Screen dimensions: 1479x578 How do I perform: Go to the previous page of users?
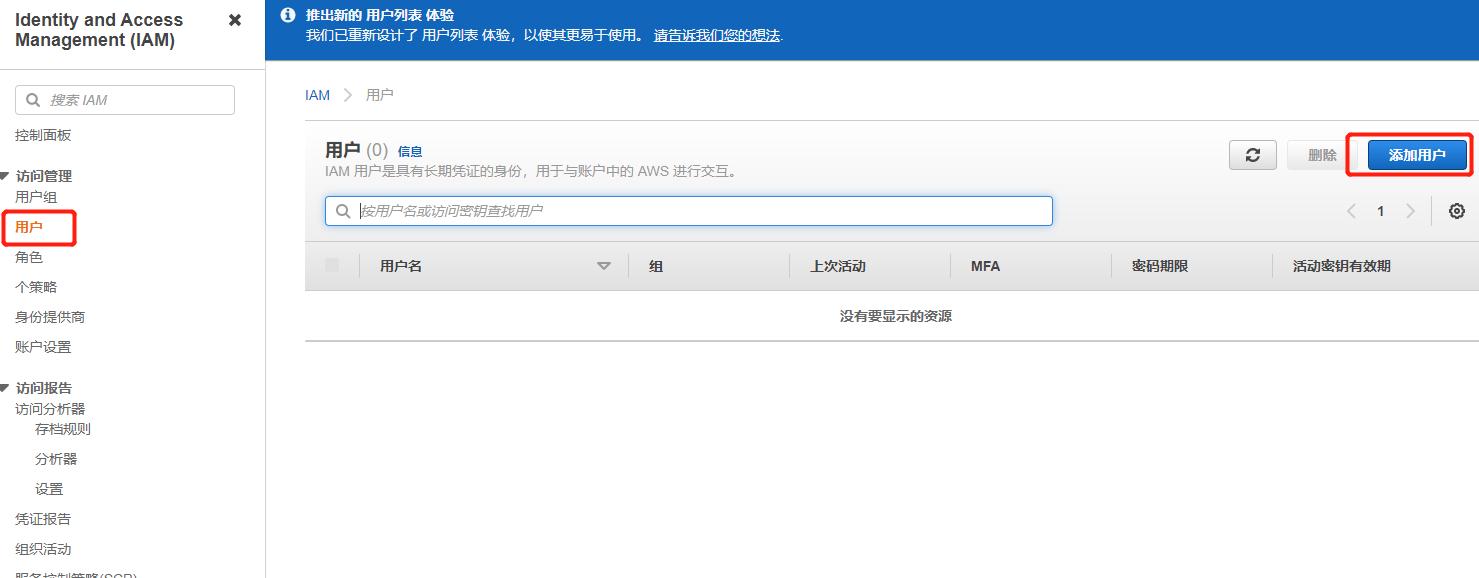coord(1351,211)
